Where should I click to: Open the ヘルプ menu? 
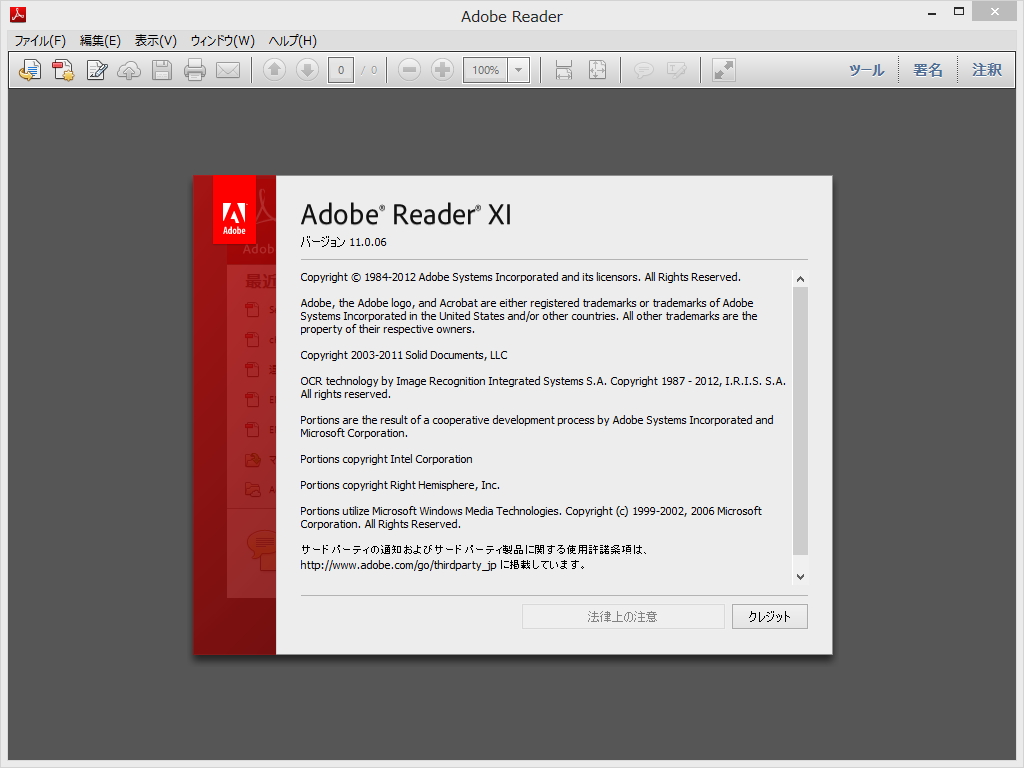pyautogui.click(x=290, y=41)
